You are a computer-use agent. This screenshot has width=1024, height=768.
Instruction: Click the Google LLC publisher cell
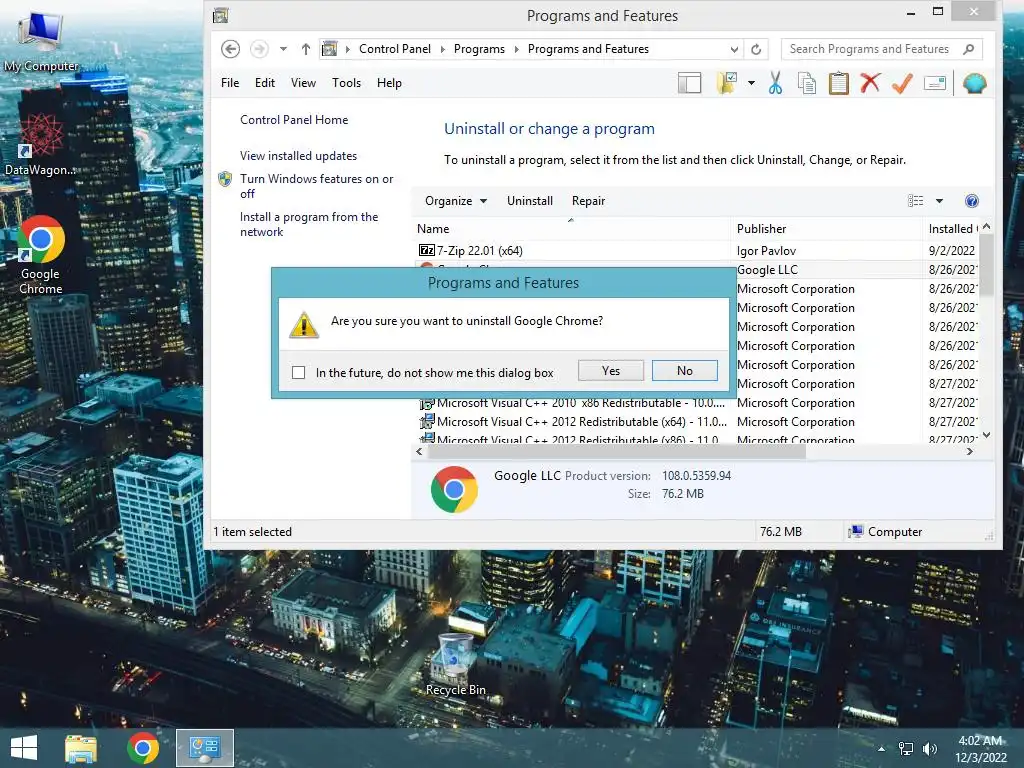point(767,270)
